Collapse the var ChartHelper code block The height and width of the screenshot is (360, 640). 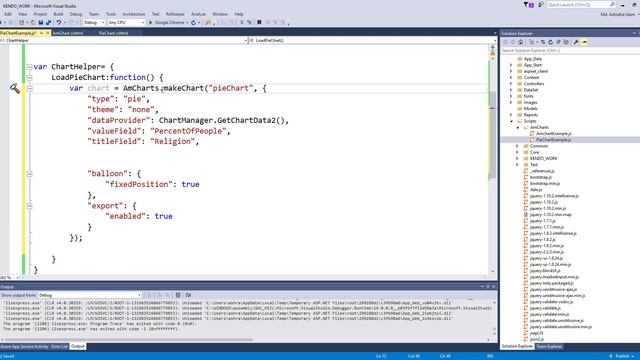(29, 67)
